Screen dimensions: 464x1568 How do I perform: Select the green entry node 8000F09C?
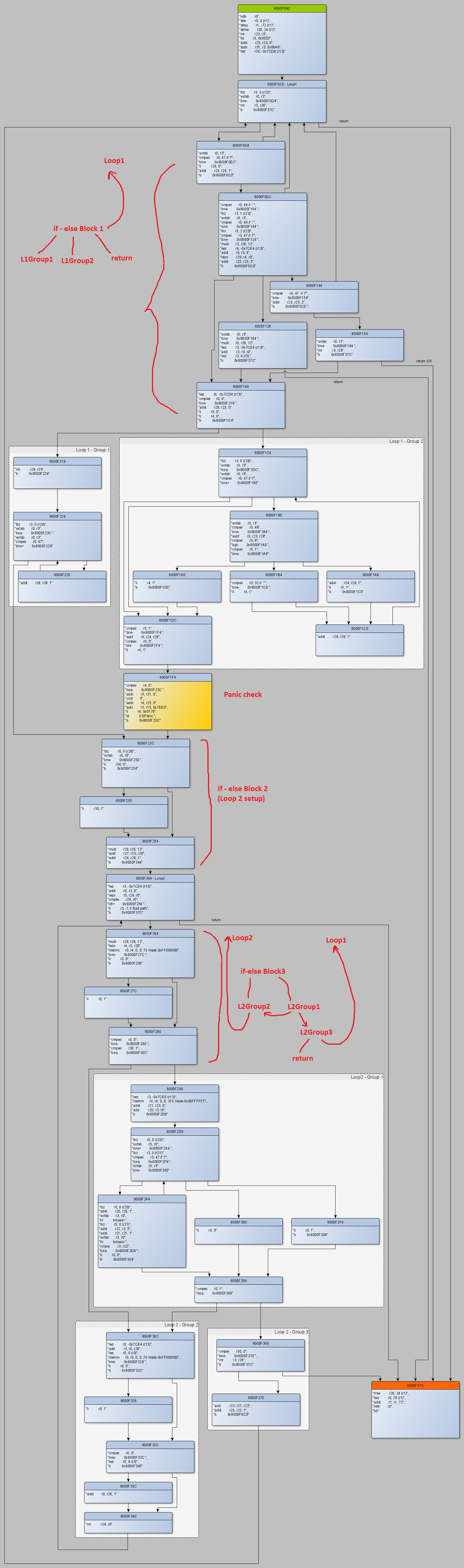pos(282,39)
